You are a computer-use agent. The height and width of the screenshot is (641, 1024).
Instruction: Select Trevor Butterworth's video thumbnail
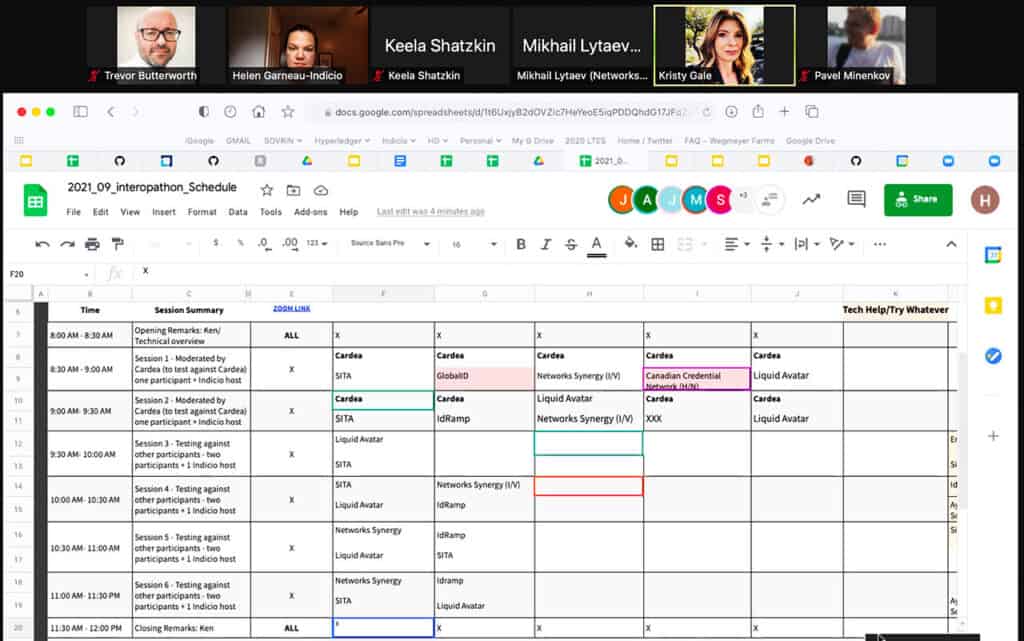[x=155, y=45]
